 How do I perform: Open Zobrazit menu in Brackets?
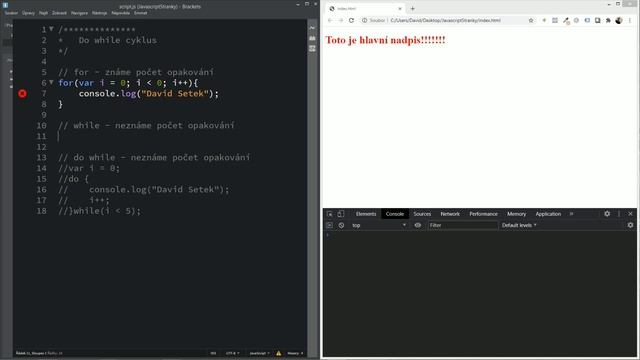tap(59, 13)
